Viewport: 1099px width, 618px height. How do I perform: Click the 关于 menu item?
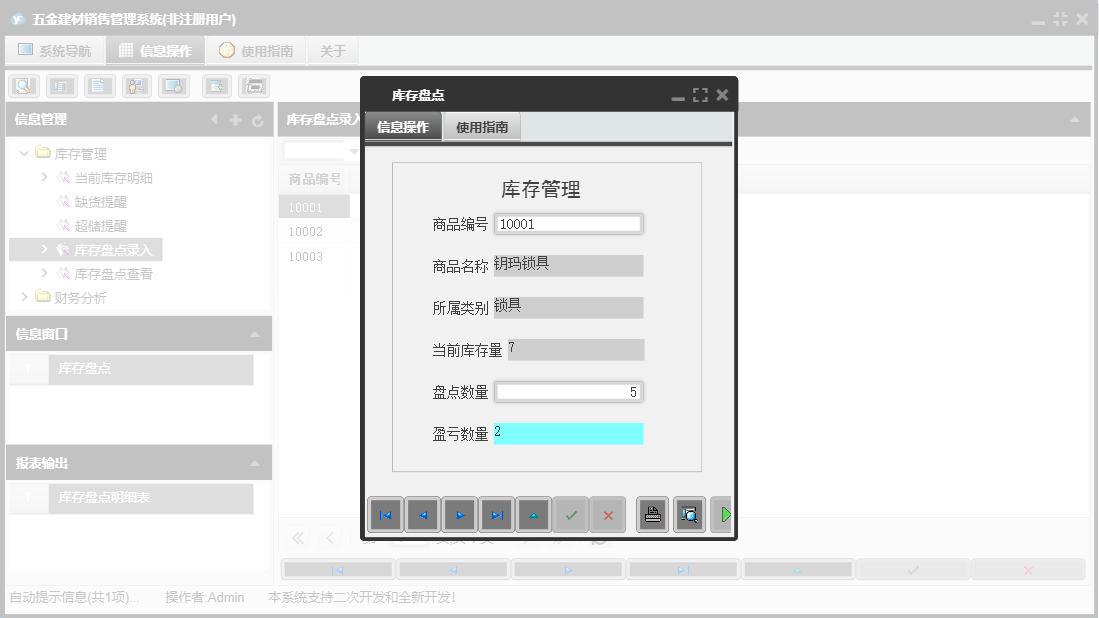pyautogui.click(x=332, y=49)
